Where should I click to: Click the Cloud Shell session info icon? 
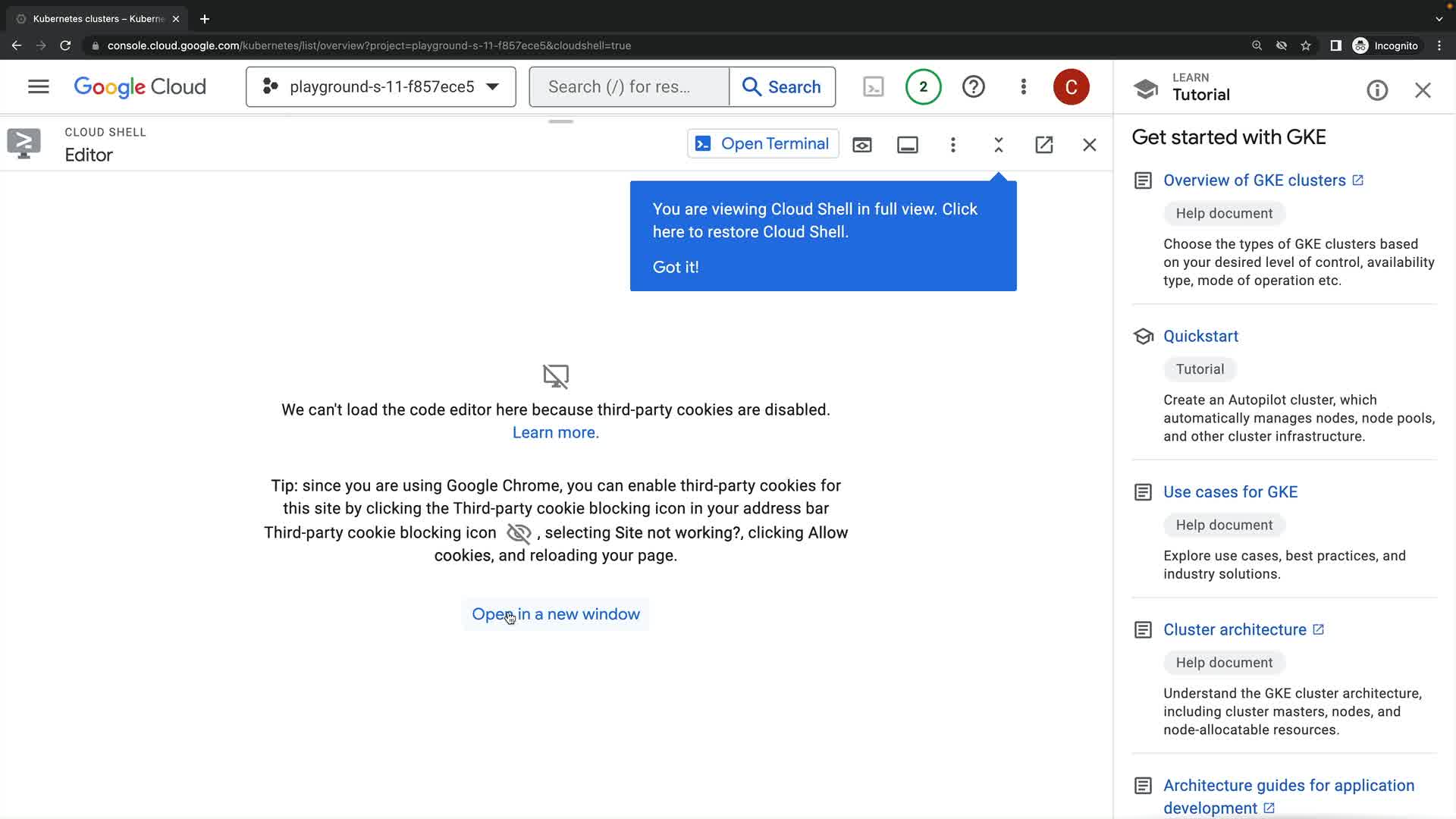click(908, 144)
